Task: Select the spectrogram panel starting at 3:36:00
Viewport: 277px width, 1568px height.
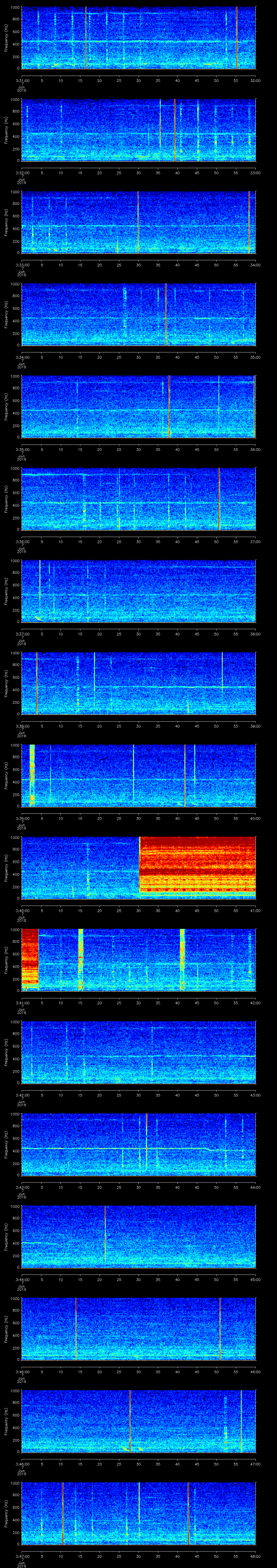Action: click(x=139, y=499)
